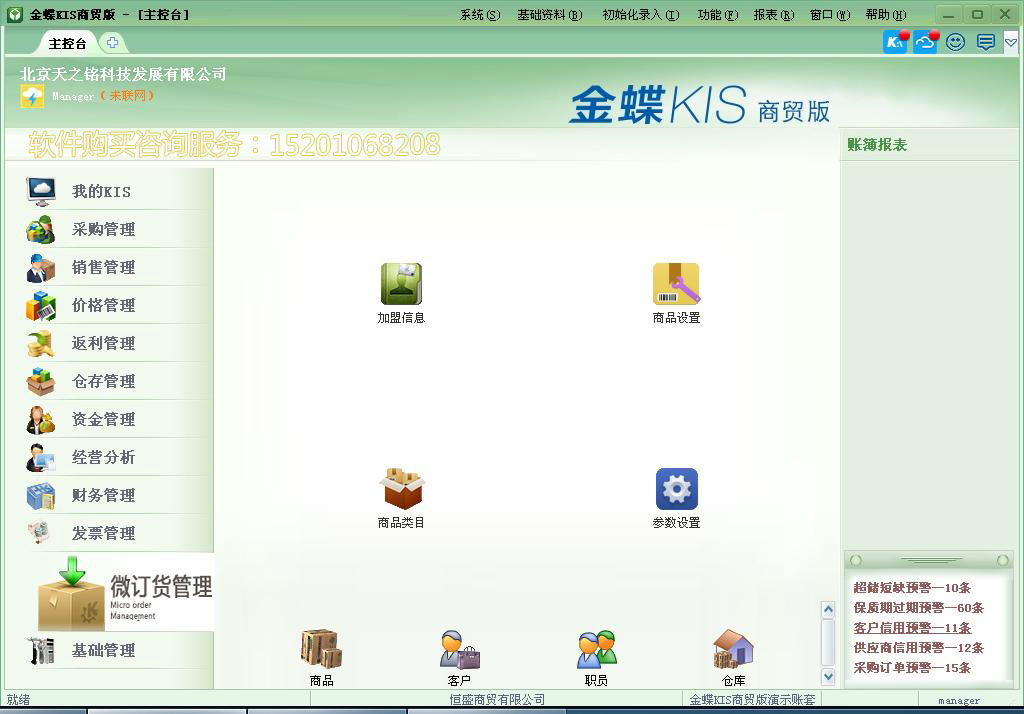Open the 报表(R) menu
This screenshot has height=714, width=1024.
(772, 14)
